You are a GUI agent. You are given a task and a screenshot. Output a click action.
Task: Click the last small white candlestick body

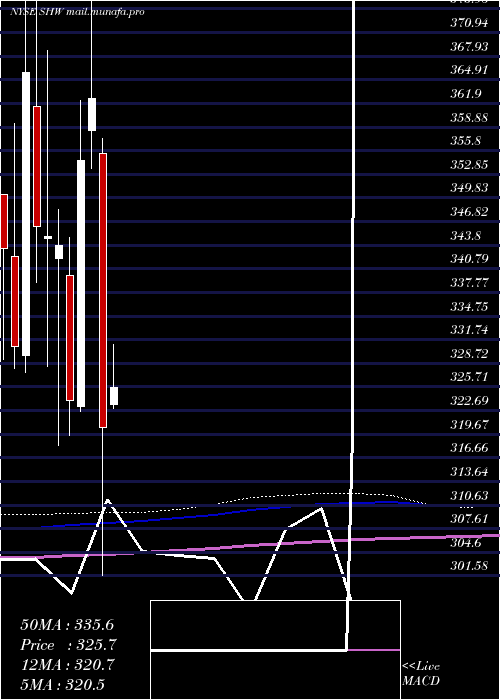click(114, 396)
